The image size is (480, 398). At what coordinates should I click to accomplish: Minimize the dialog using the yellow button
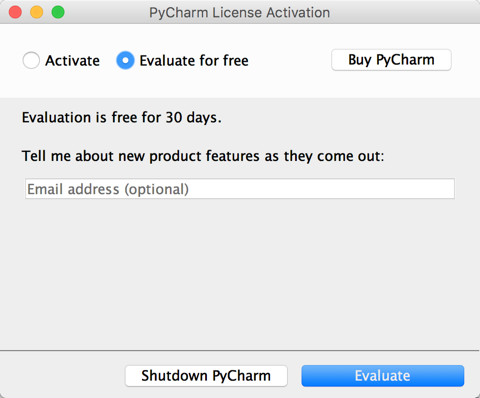click(x=37, y=12)
